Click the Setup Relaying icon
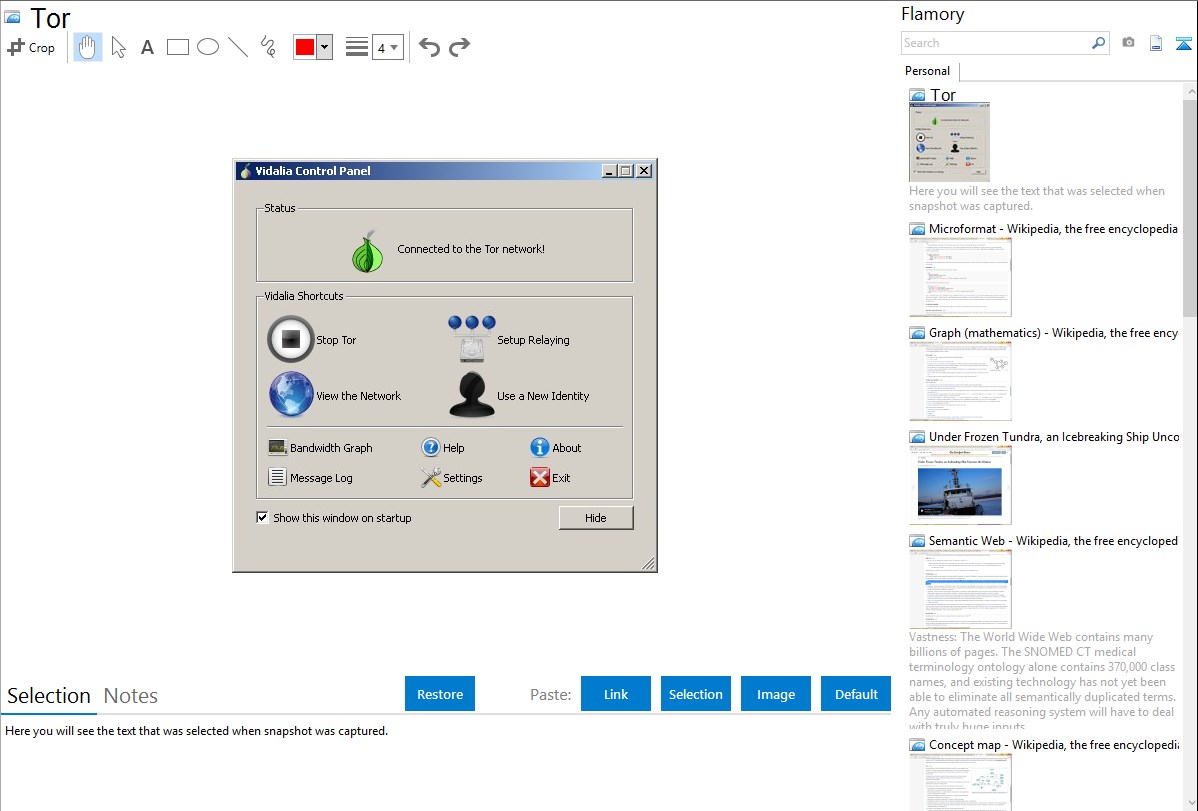Image resolution: width=1198 pixels, height=811 pixels. (x=471, y=339)
